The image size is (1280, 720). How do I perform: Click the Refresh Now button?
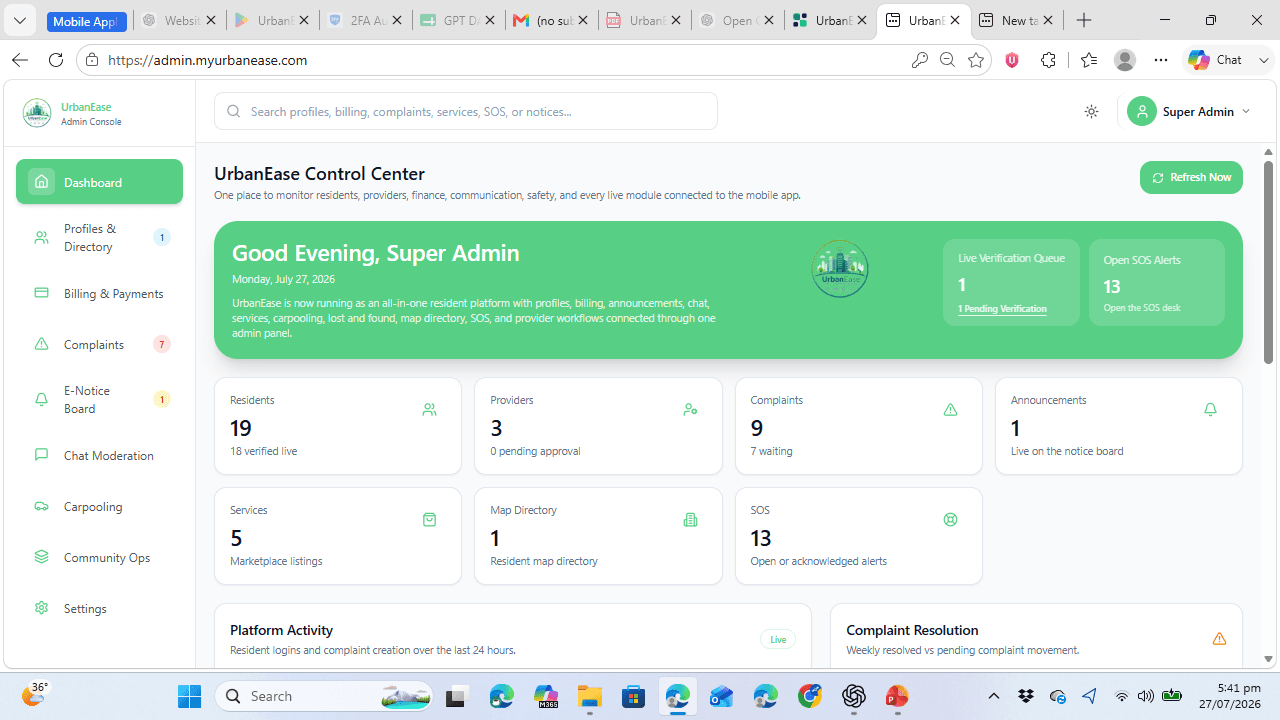(1191, 178)
